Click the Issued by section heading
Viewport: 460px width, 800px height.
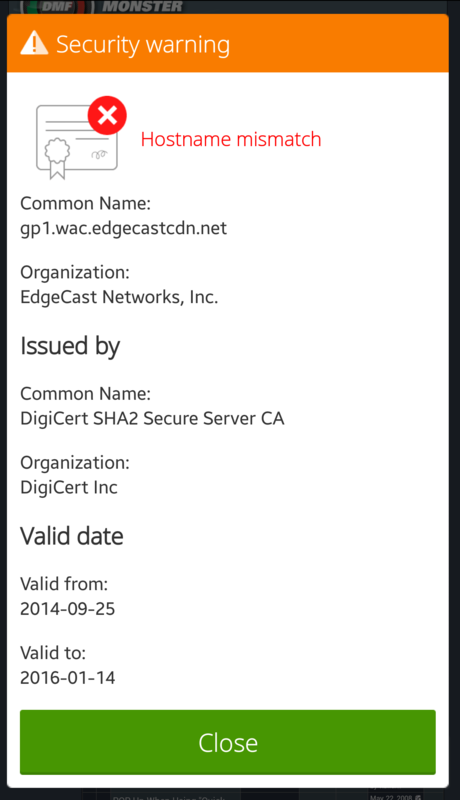[x=70, y=346]
